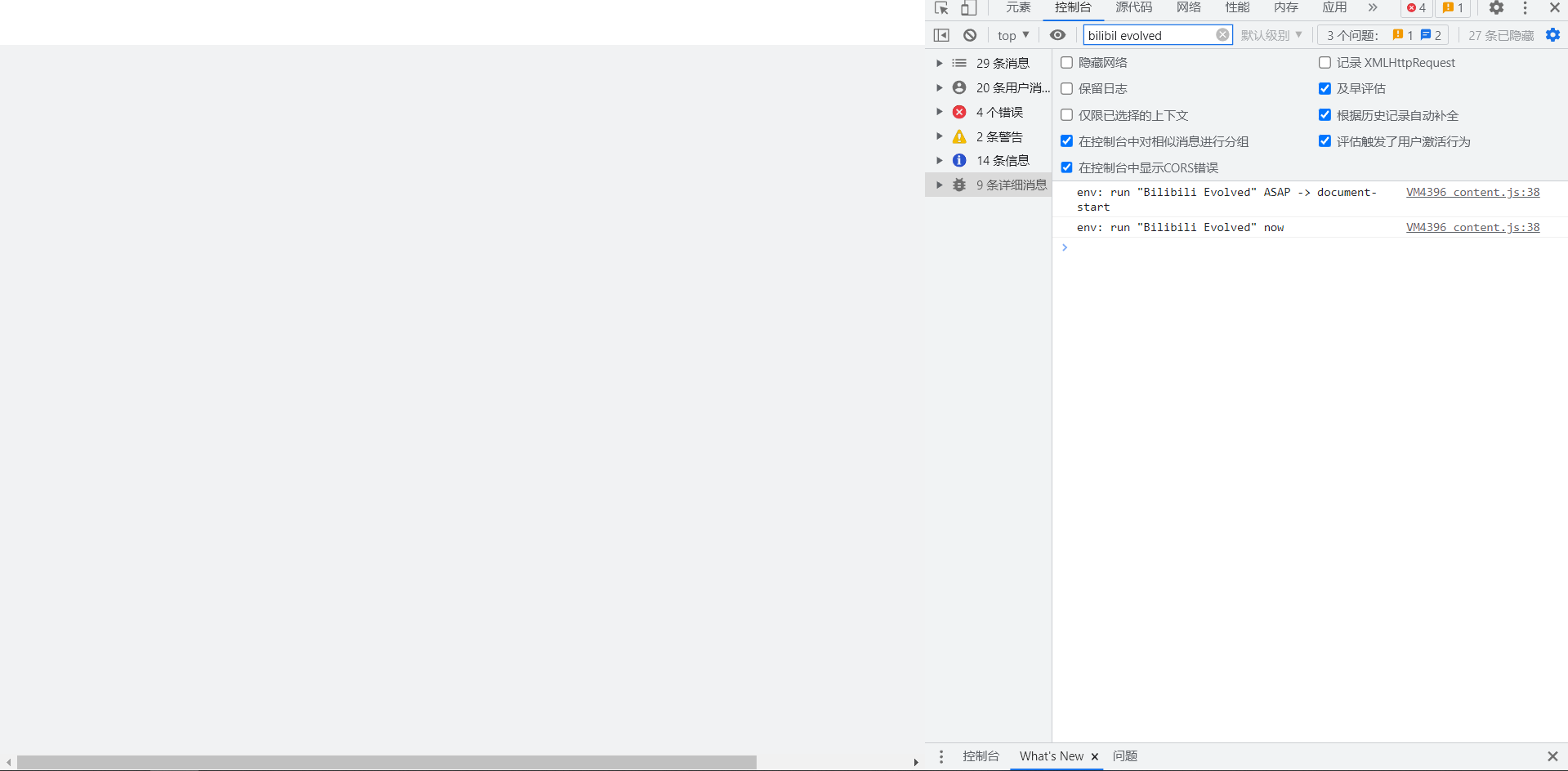Create a live expression with eye icon
This screenshot has width=1568, height=771.
1057,35
